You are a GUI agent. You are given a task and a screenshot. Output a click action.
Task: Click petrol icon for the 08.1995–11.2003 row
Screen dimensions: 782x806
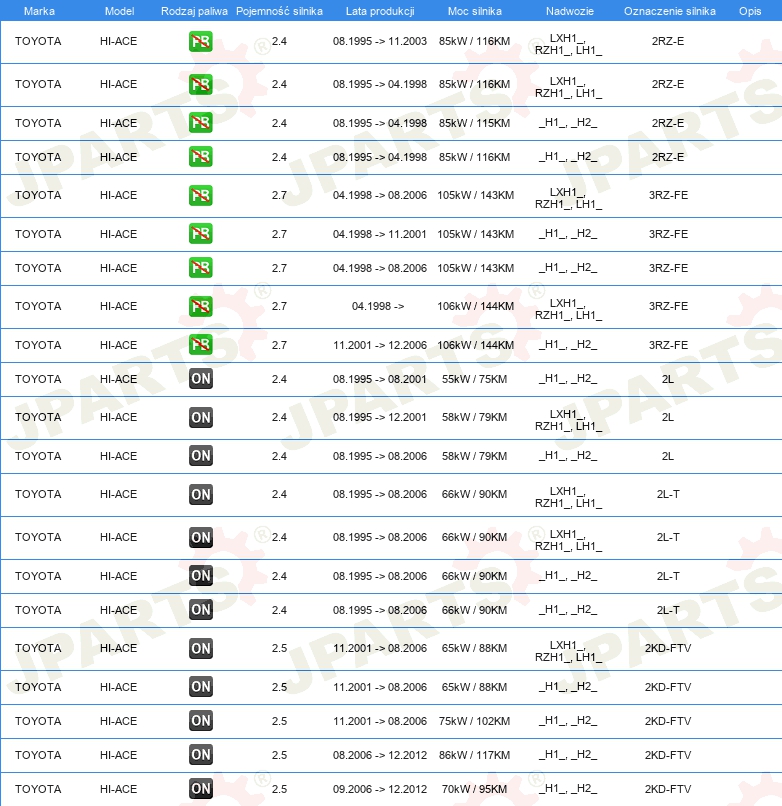200,42
